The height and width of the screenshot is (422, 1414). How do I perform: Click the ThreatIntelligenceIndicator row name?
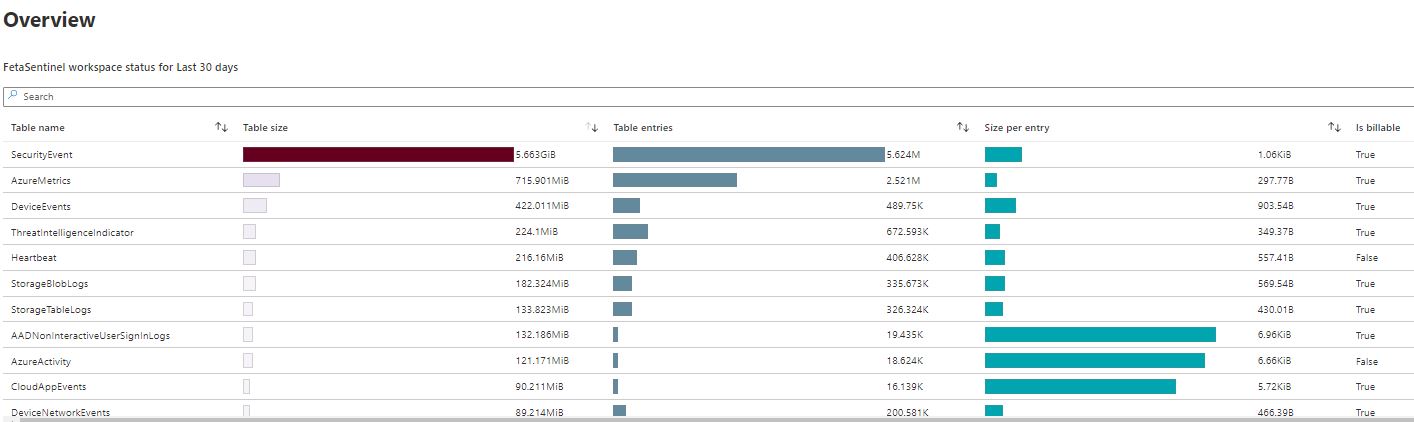tap(72, 233)
